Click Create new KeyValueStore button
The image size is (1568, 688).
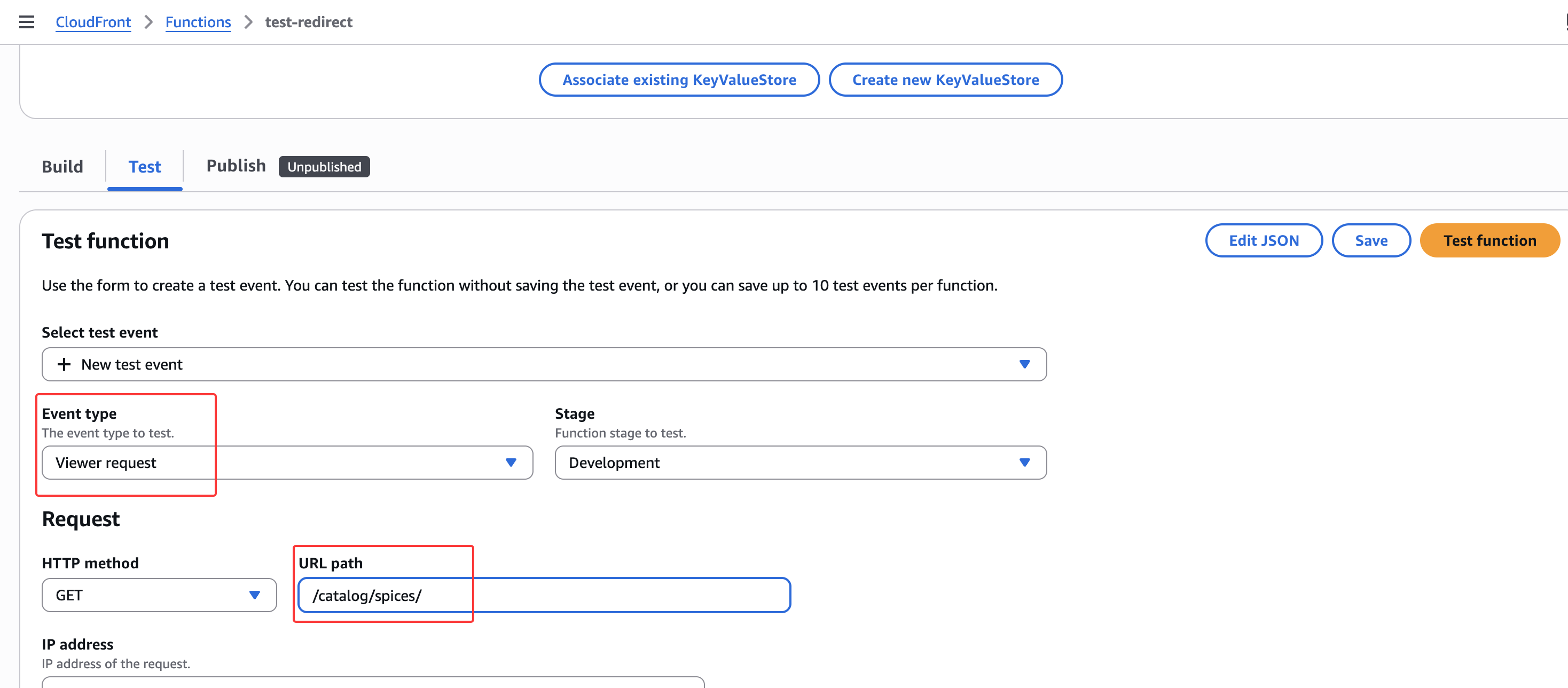945,80
